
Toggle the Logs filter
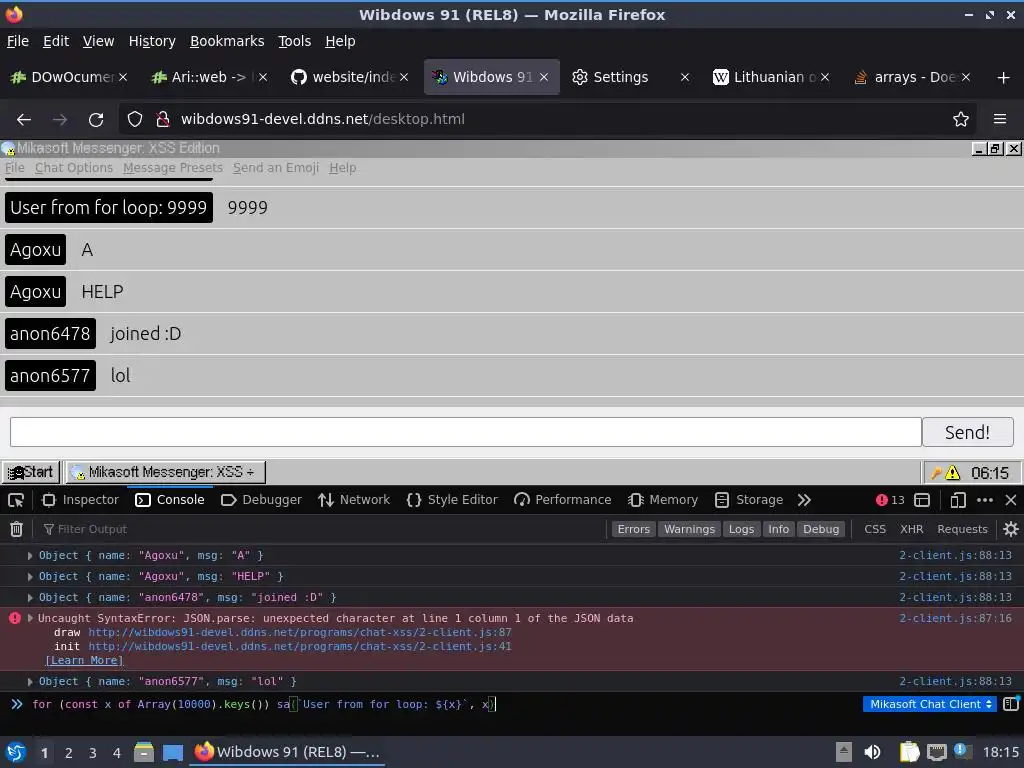pyautogui.click(x=741, y=529)
